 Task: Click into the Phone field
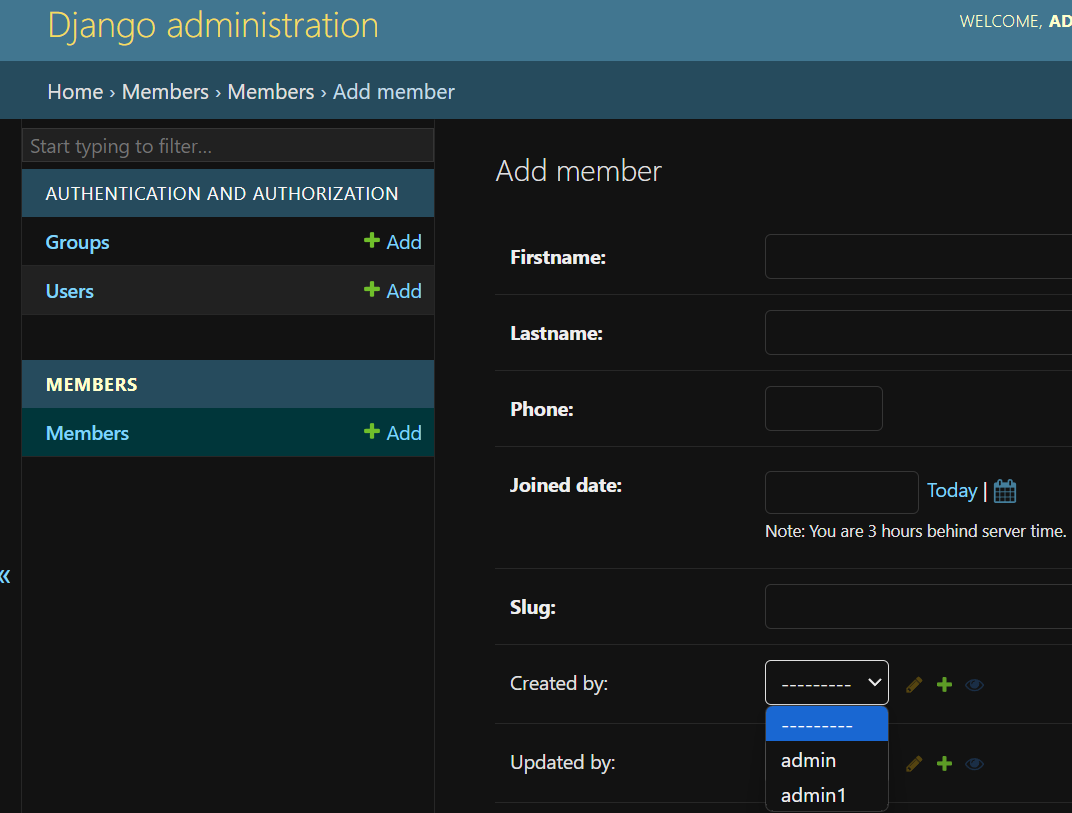(x=823, y=408)
